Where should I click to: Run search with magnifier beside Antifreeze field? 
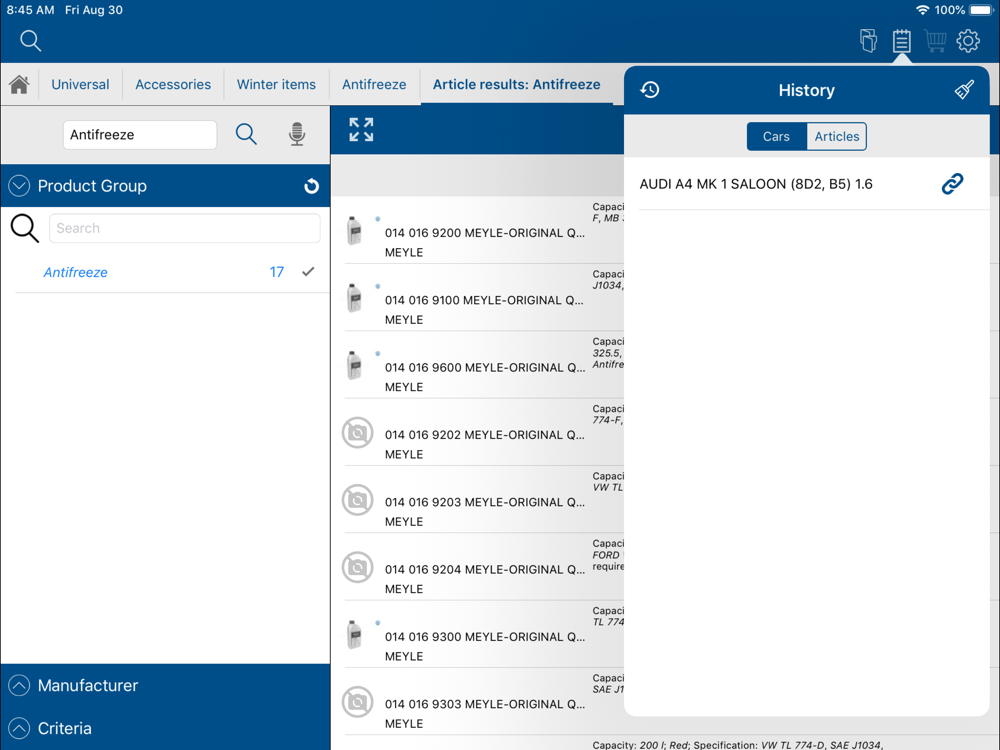click(246, 135)
